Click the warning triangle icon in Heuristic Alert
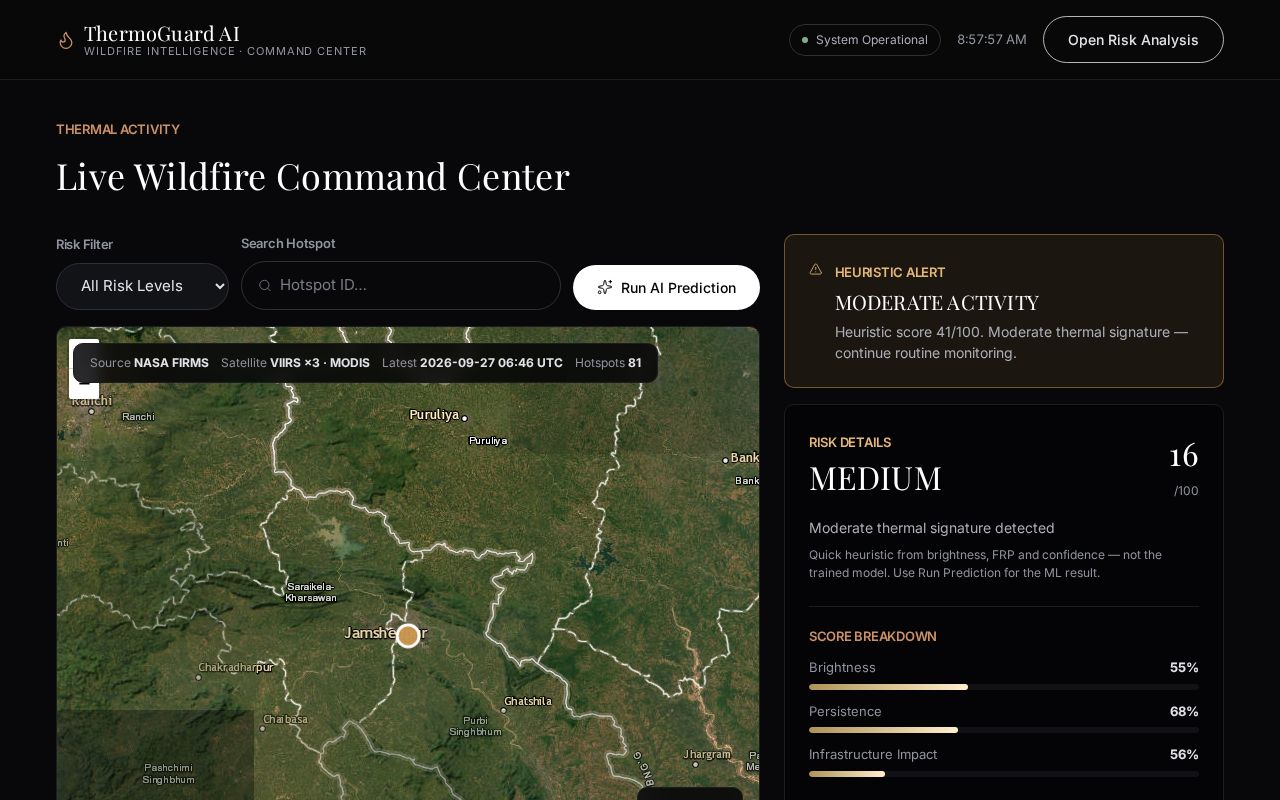Image resolution: width=1280 pixels, height=800 pixels. (x=816, y=270)
